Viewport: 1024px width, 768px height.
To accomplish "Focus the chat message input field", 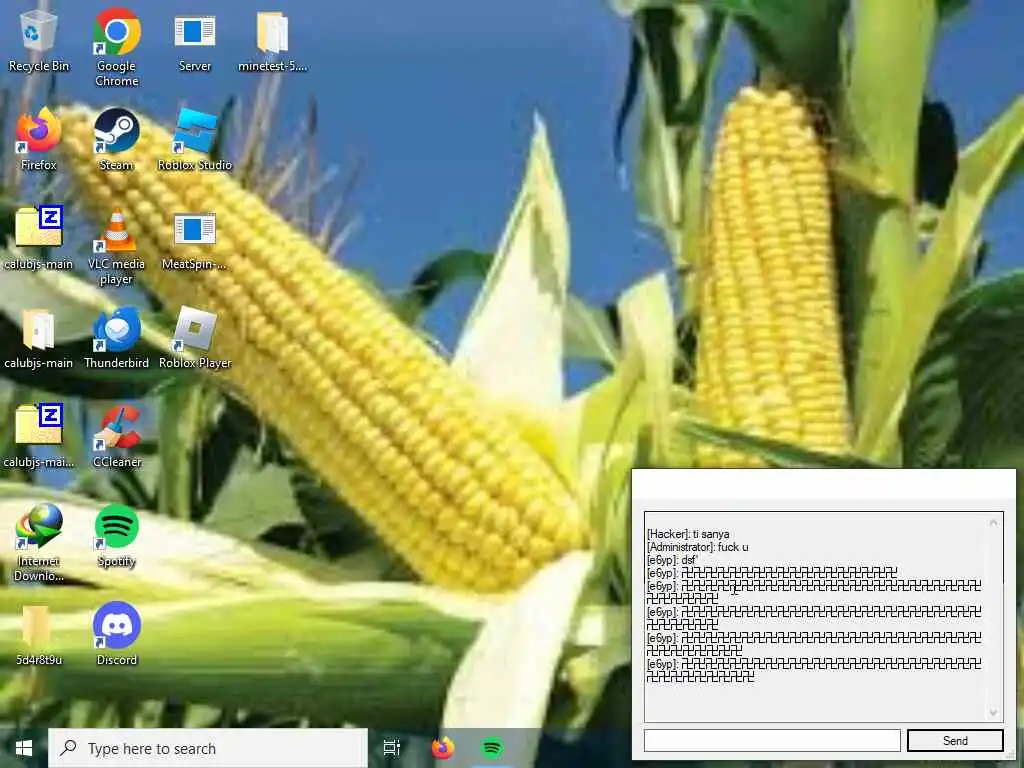I will tap(772, 741).
